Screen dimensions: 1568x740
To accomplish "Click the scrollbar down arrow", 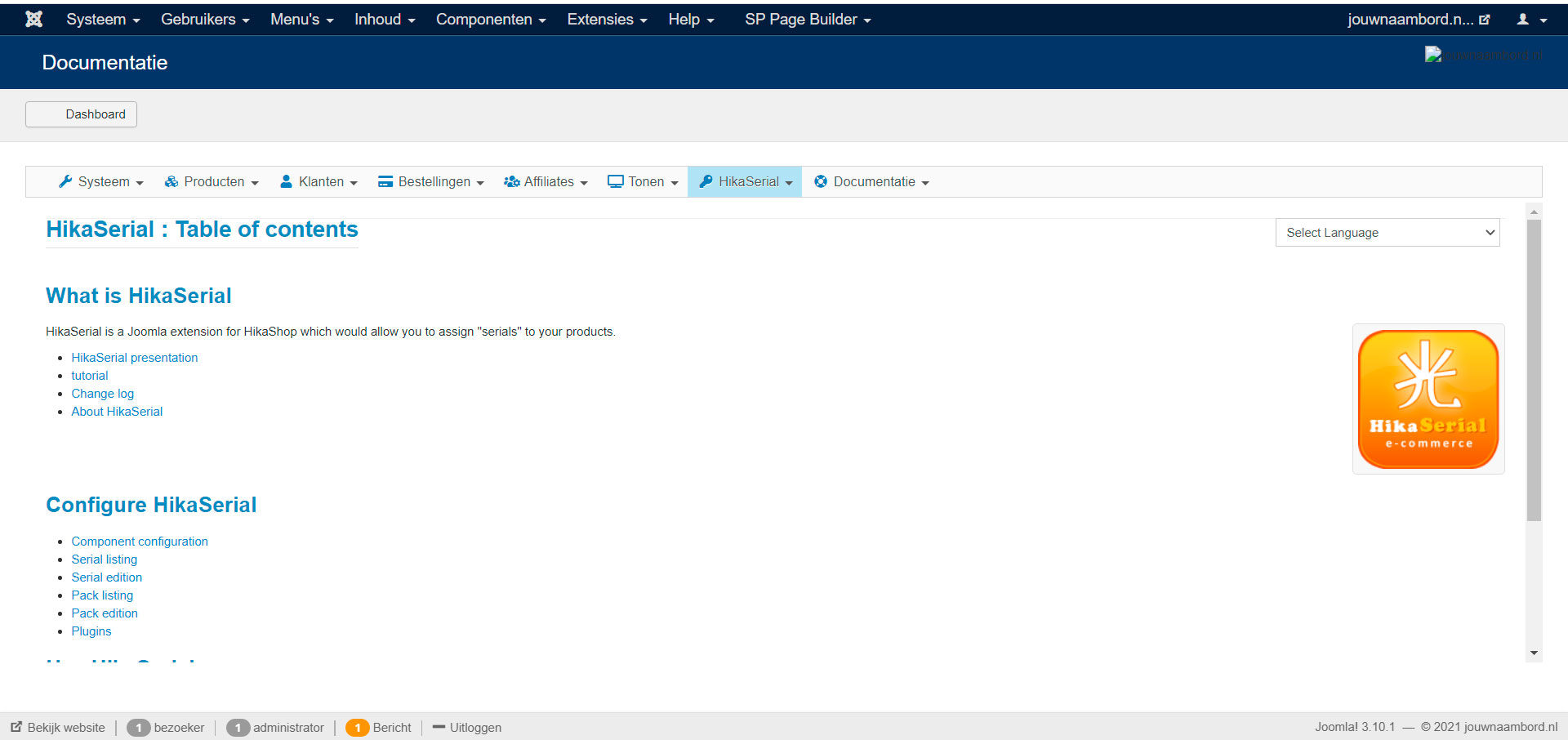I will click(x=1534, y=653).
